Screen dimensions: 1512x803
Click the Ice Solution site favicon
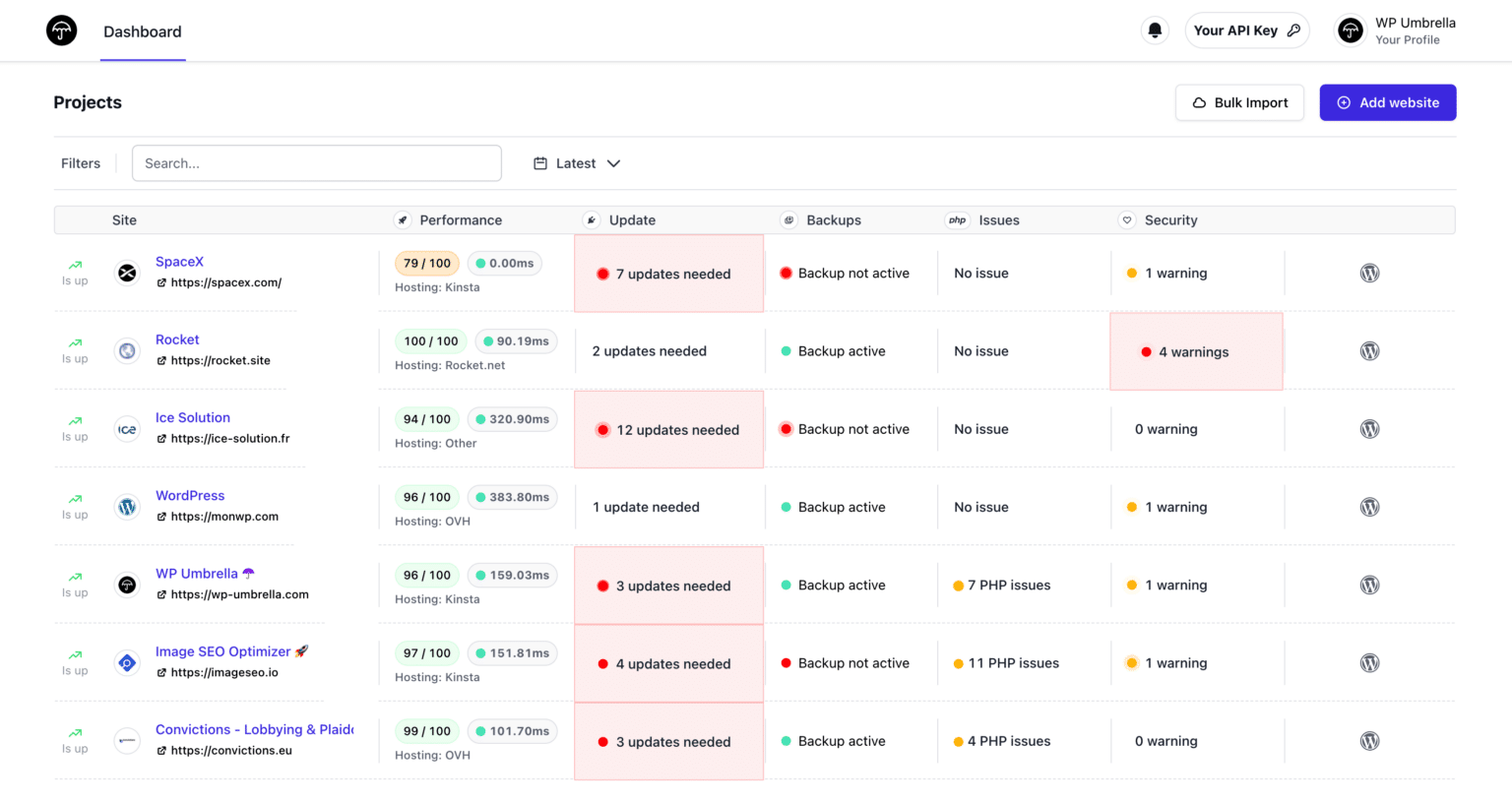(127, 429)
